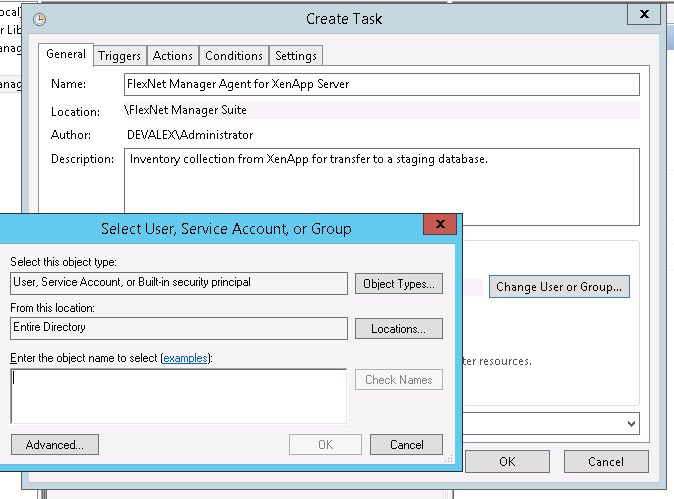
Task: Open the Triggers tab
Action: [120, 56]
